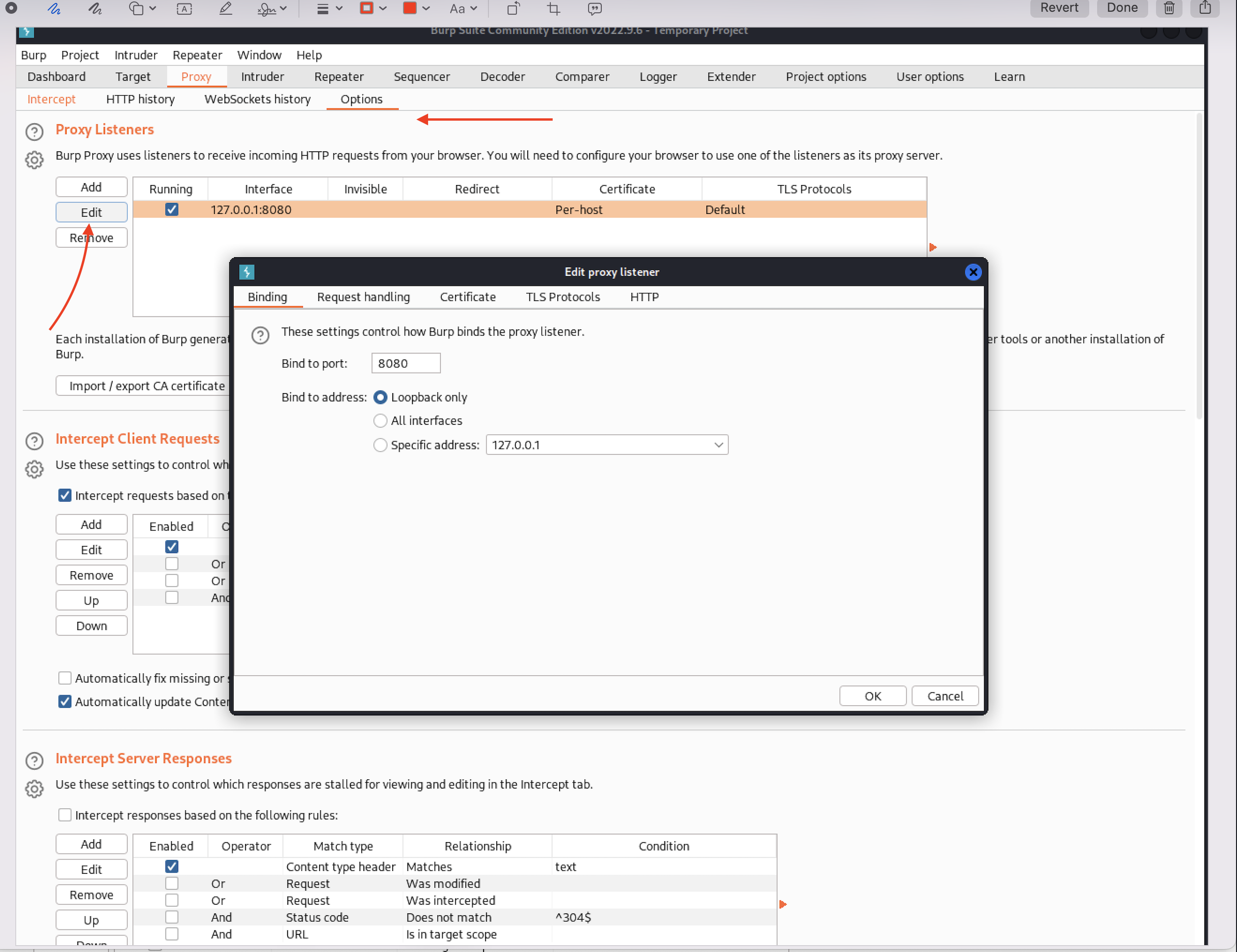This screenshot has height=952, width=1237.
Task: Click the Text box markup tool
Action: pyautogui.click(x=184, y=8)
